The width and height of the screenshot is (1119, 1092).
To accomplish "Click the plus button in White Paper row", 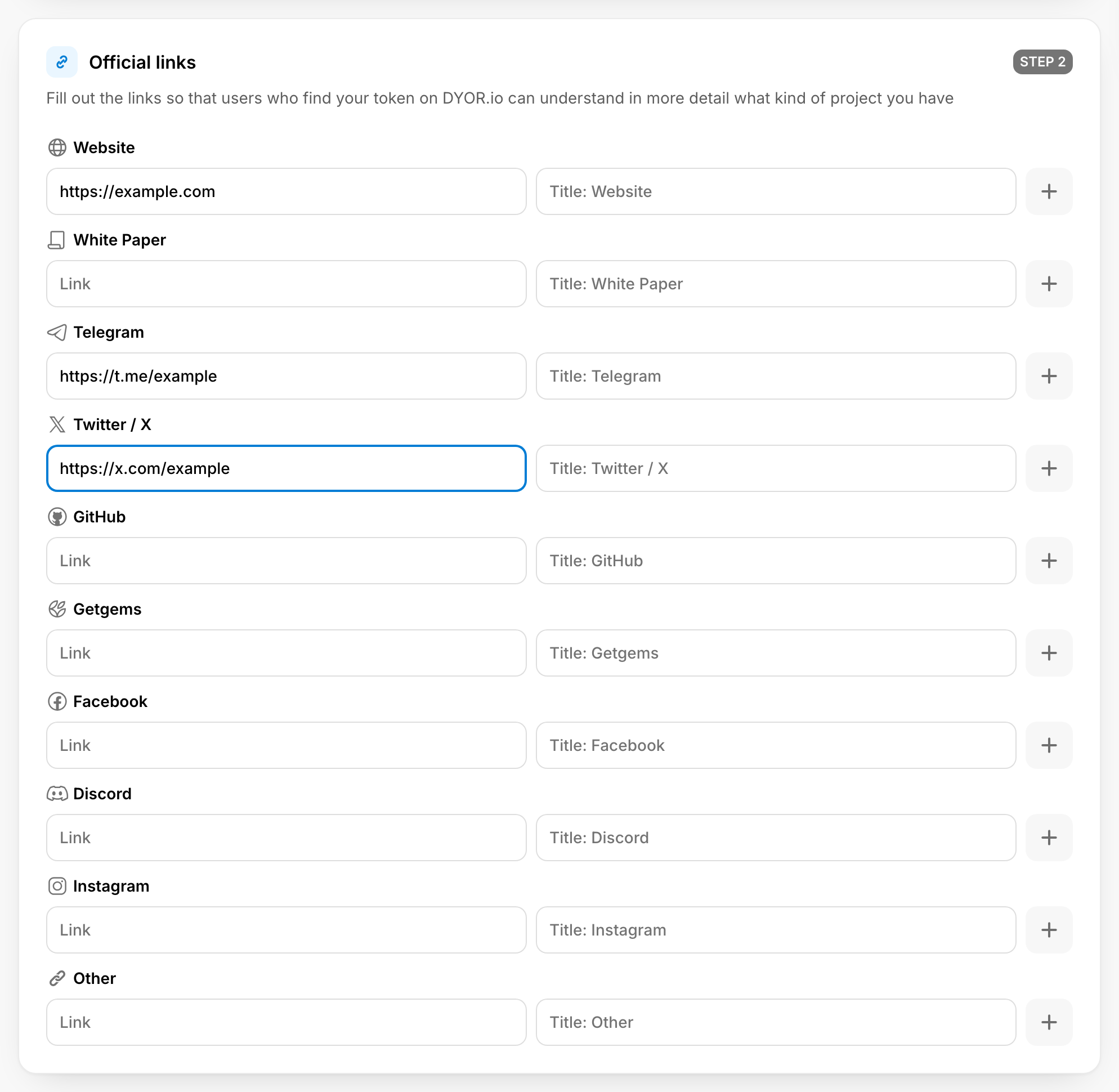I will click(x=1049, y=284).
